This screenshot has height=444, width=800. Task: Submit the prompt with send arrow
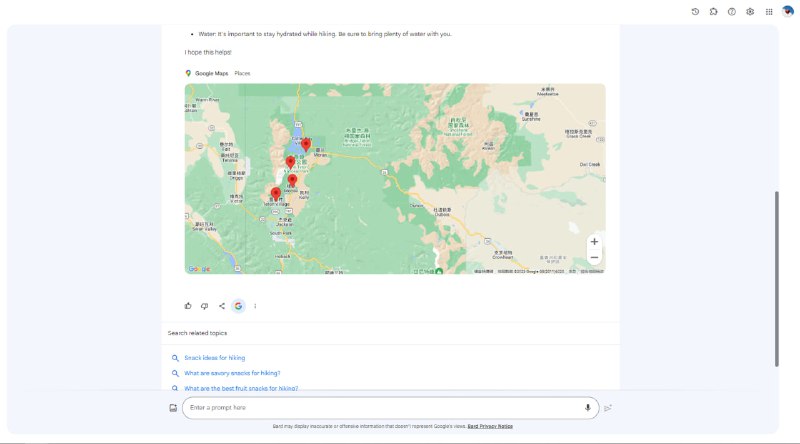point(608,408)
